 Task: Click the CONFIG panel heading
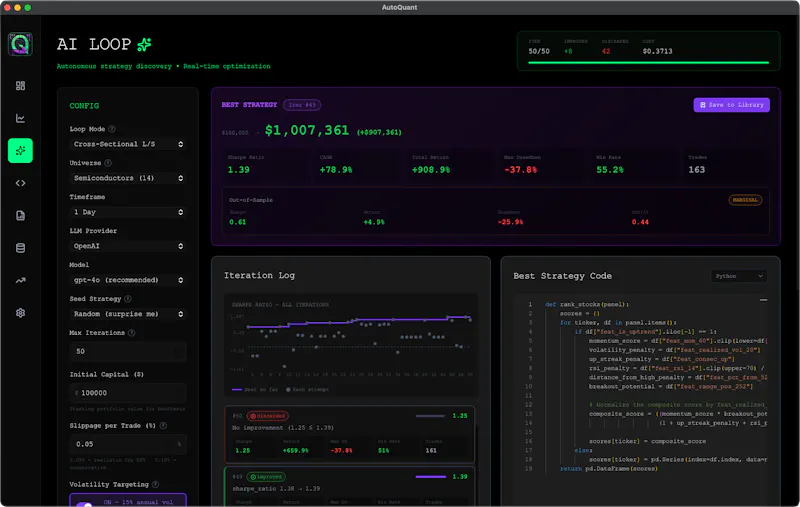tap(84, 106)
